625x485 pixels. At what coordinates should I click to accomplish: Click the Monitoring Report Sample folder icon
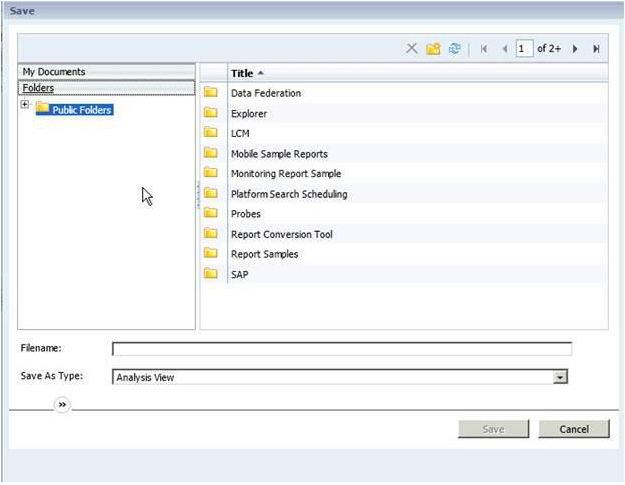click(x=210, y=172)
